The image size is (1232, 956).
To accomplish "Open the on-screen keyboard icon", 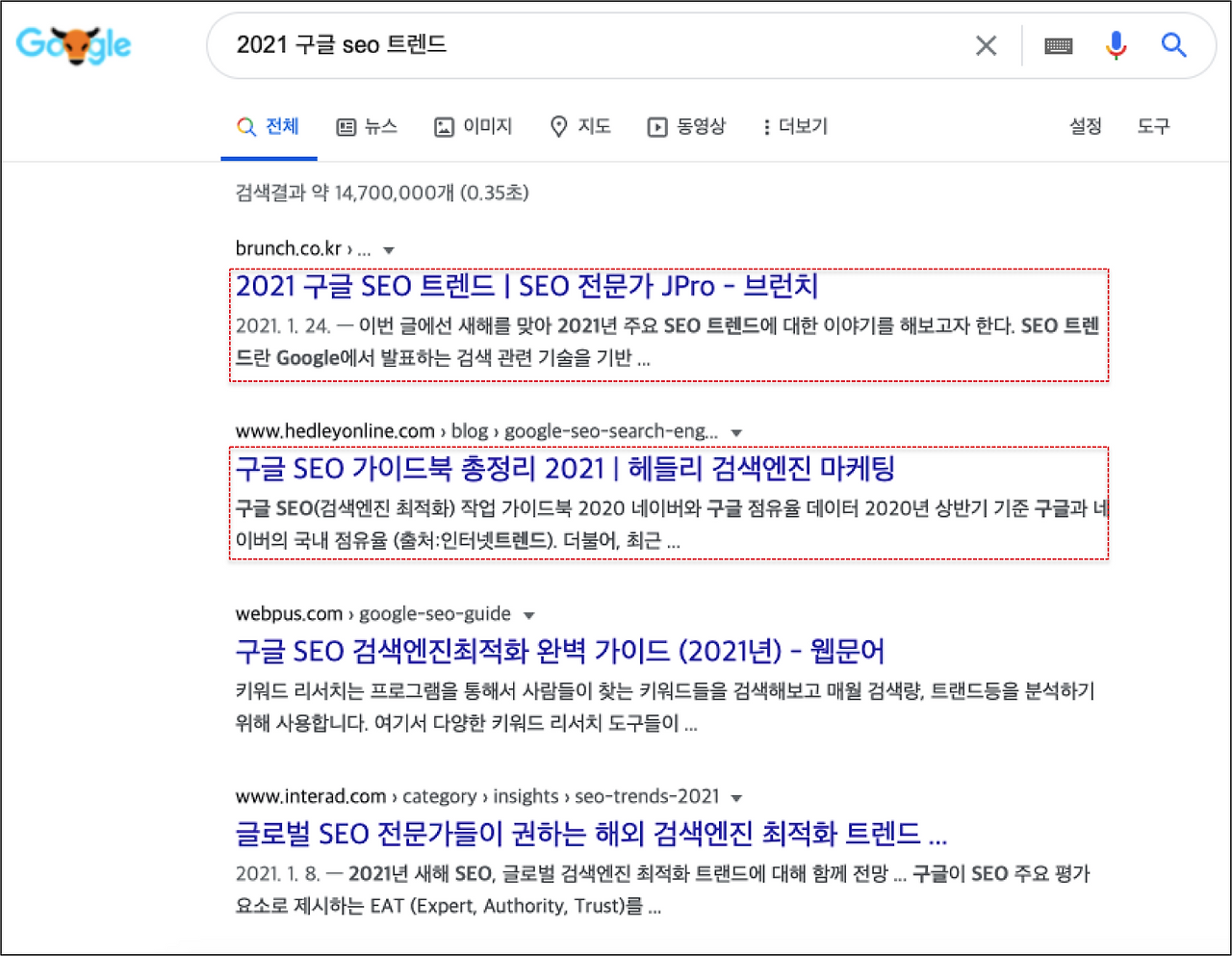I will (x=1059, y=45).
